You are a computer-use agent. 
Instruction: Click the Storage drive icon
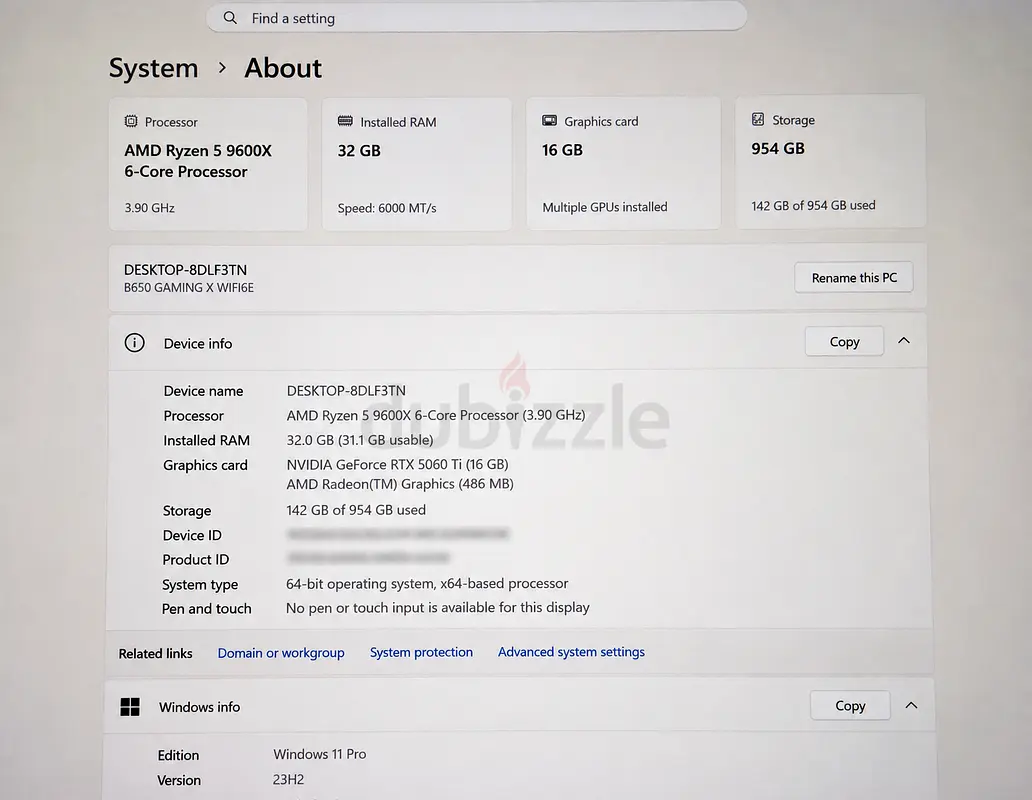click(x=758, y=119)
